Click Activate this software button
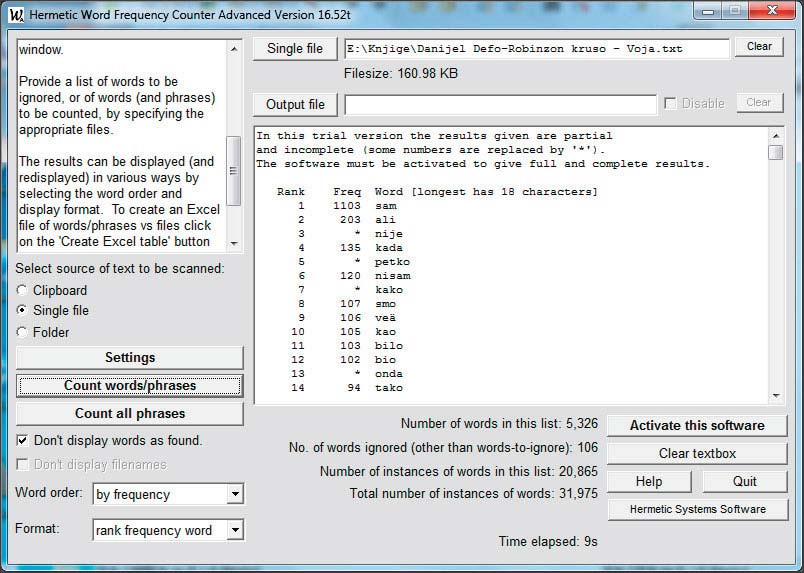 [697, 425]
